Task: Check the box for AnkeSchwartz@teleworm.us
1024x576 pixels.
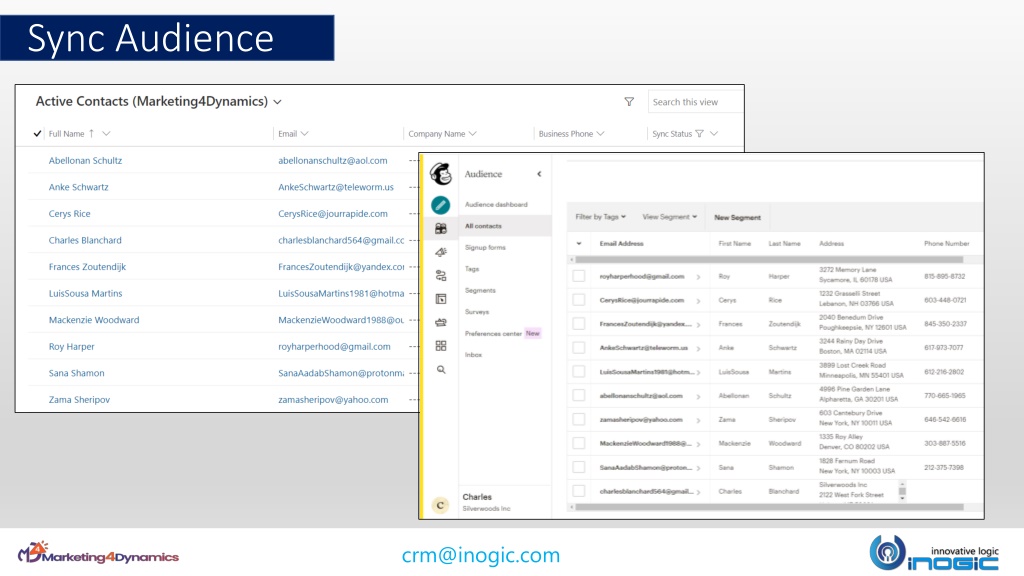Action: [579, 347]
